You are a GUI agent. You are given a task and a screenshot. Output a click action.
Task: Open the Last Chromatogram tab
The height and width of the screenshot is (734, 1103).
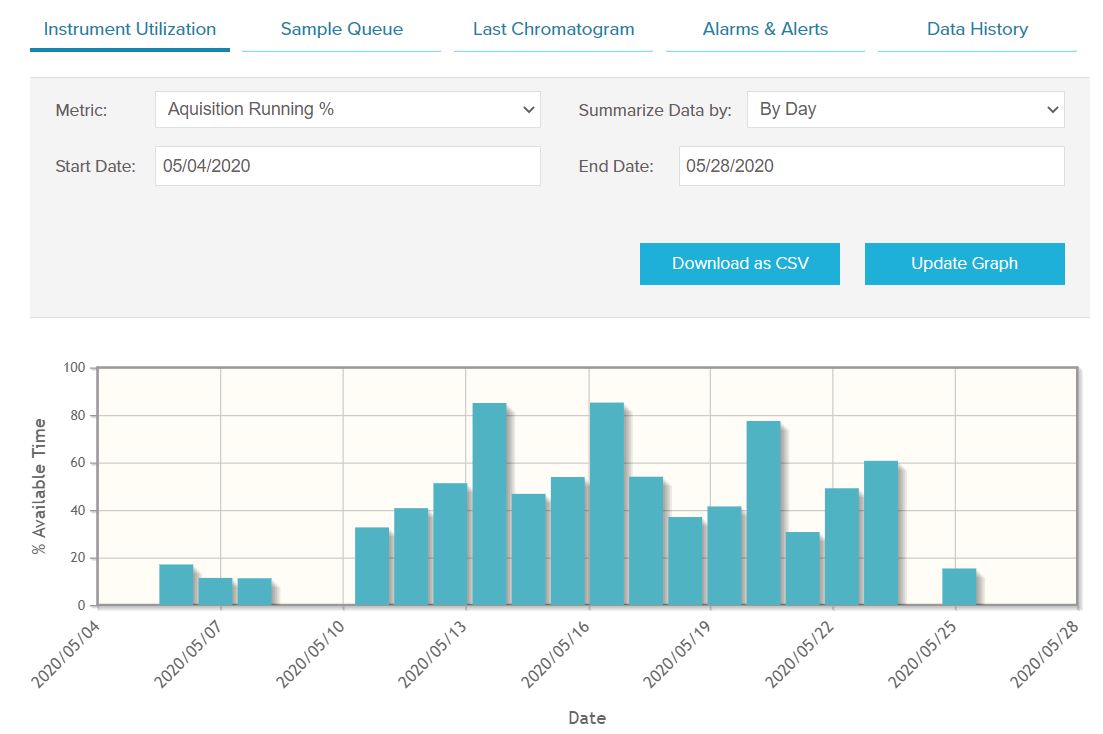[x=553, y=29]
